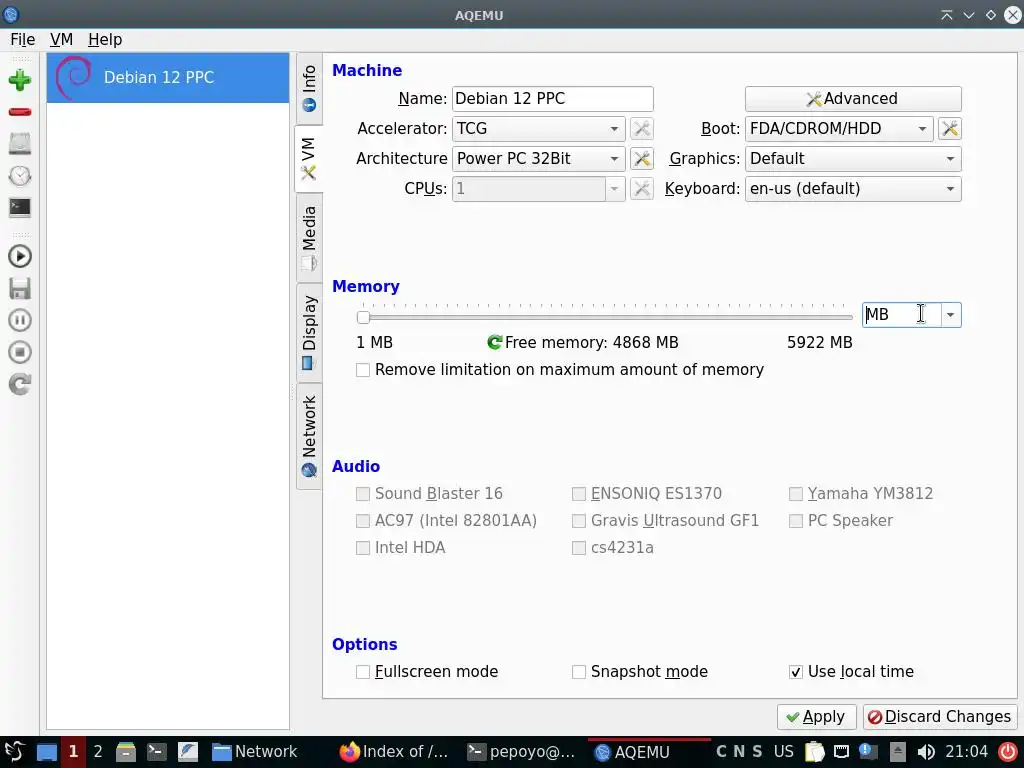This screenshot has height=768, width=1024.
Task: Click the green plus Add VM icon
Action: point(20,80)
